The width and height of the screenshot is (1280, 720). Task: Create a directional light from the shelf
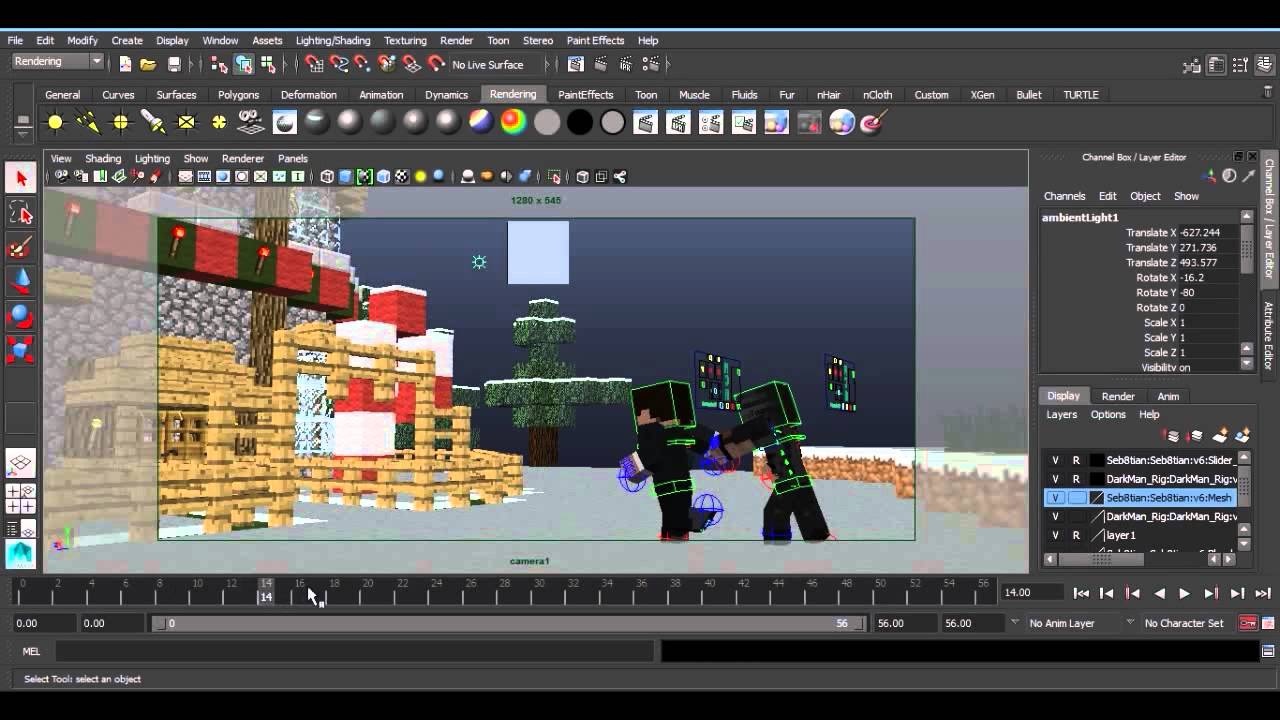click(x=88, y=123)
